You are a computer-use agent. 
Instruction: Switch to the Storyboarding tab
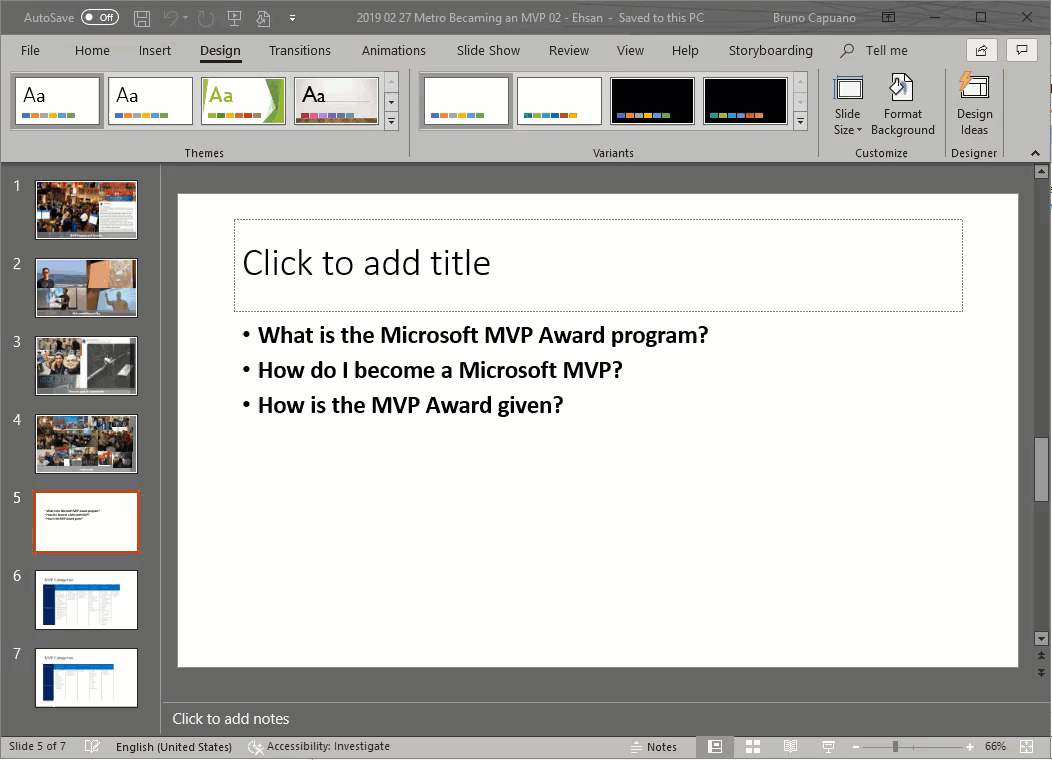coord(770,50)
